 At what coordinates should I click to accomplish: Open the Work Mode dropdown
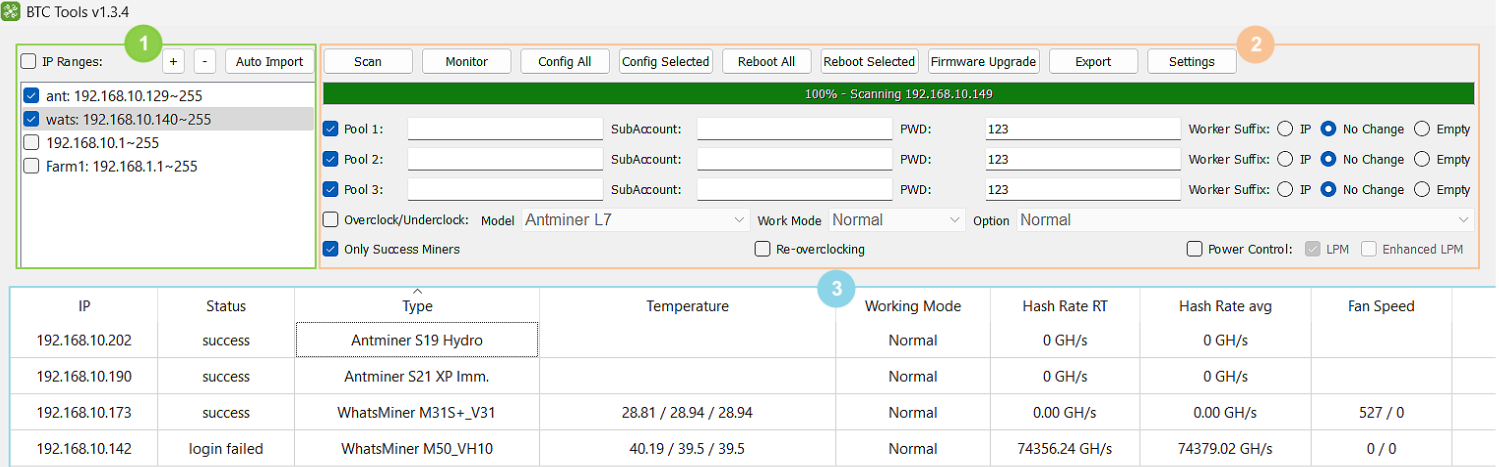click(897, 220)
